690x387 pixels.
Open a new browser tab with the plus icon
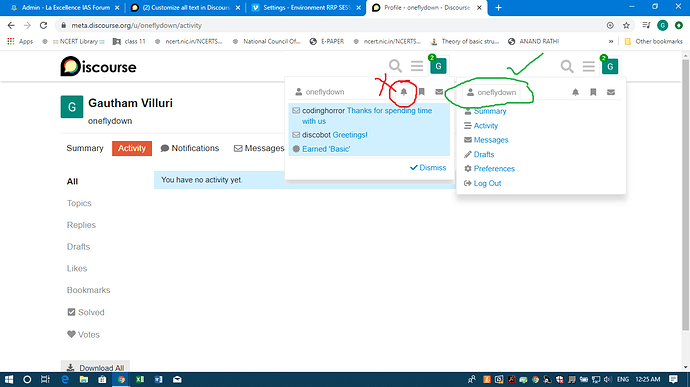point(498,7)
